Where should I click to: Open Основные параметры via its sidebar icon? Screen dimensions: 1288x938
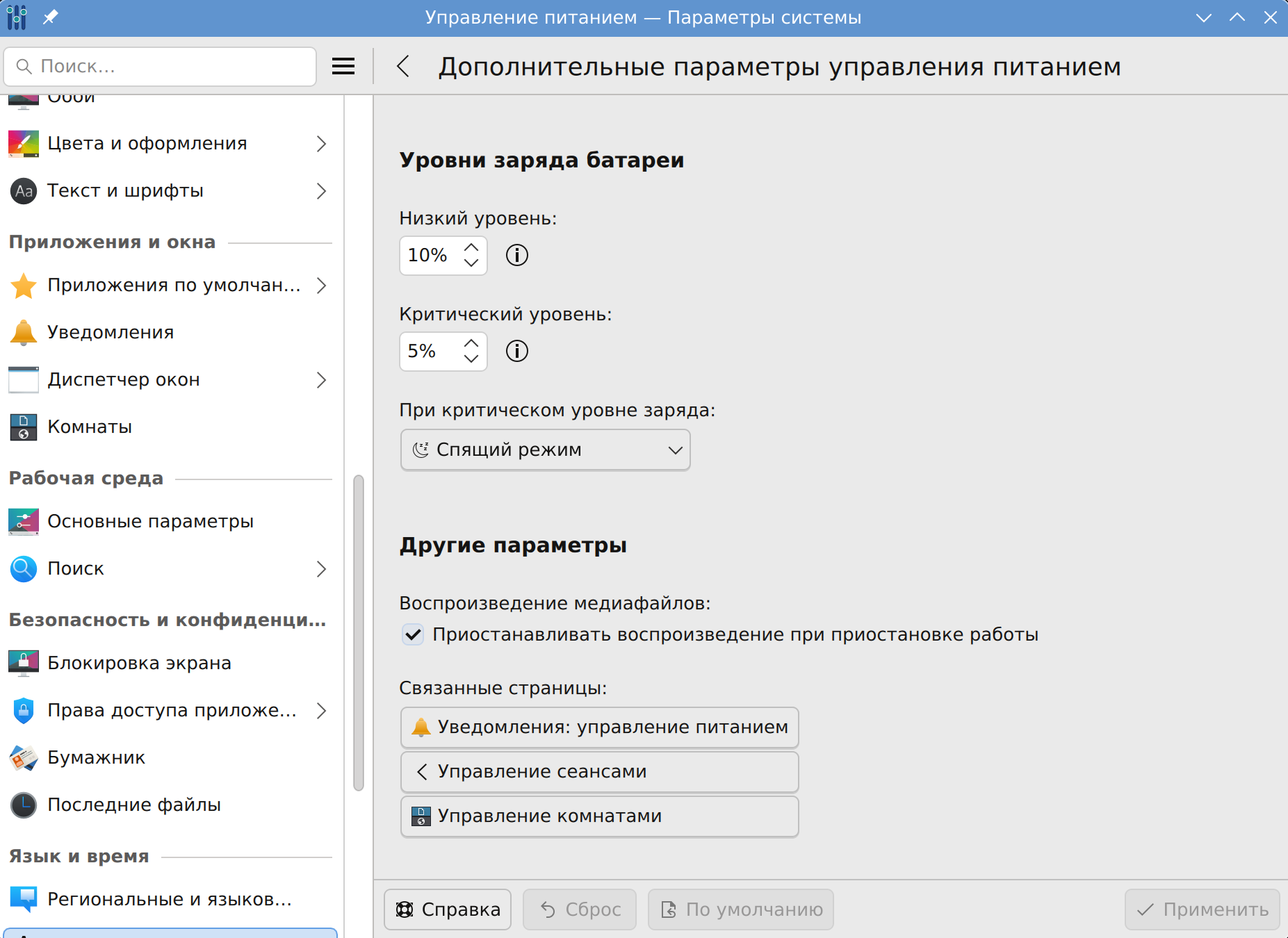click(24, 522)
